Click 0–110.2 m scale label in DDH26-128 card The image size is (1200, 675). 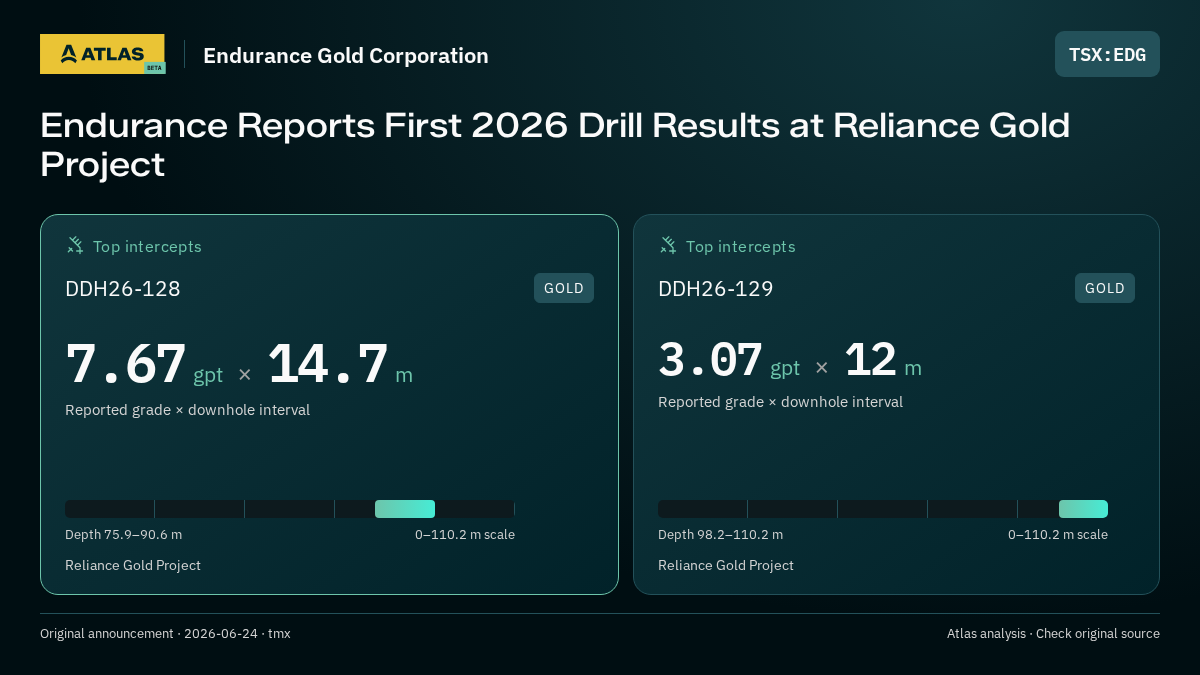[x=465, y=535]
